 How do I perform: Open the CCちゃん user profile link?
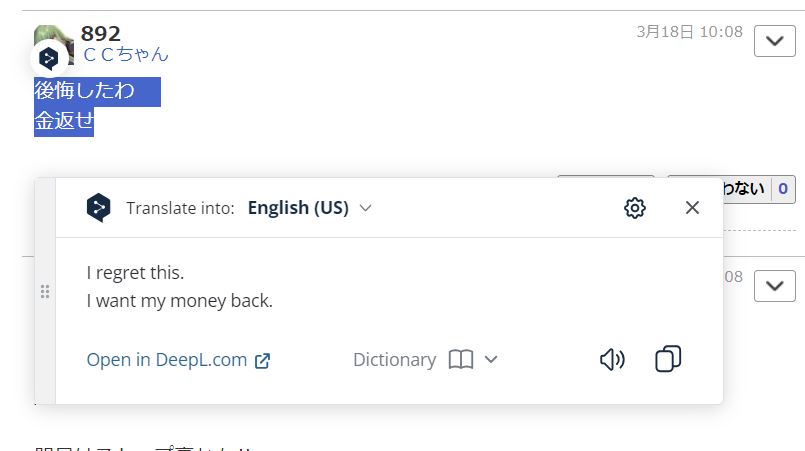126,54
